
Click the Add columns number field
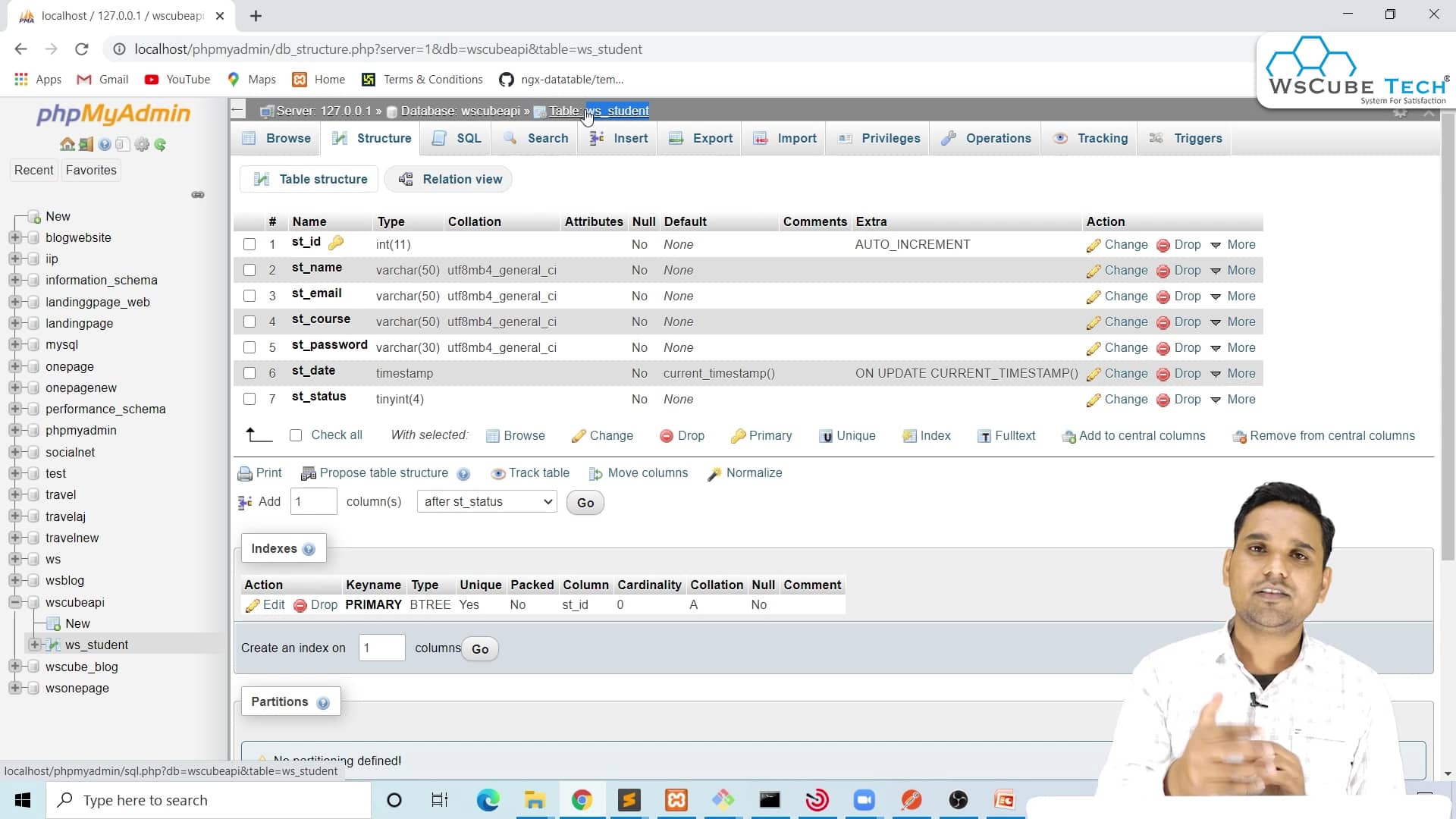313,502
